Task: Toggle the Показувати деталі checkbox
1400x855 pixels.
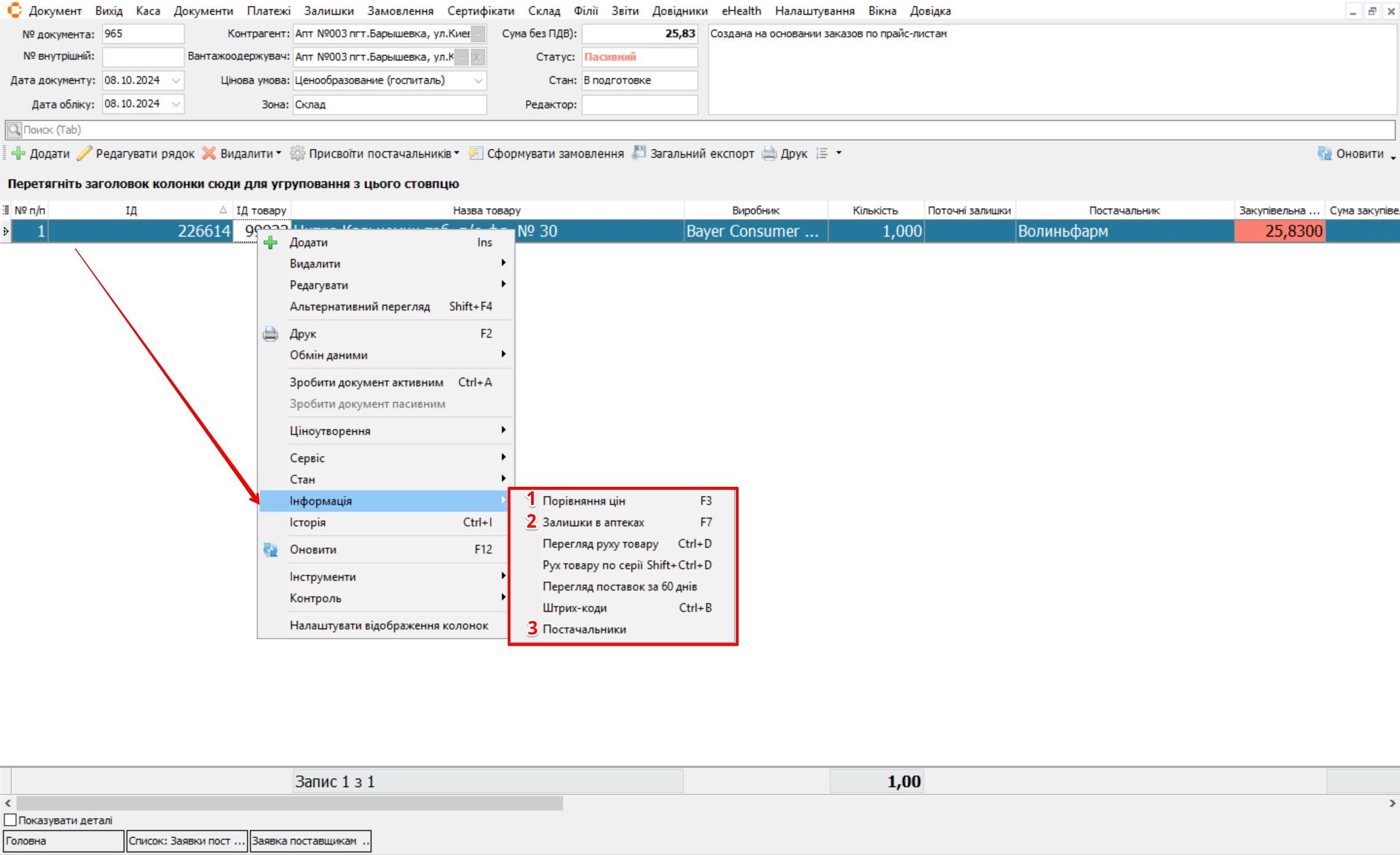Action: pyautogui.click(x=10, y=820)
